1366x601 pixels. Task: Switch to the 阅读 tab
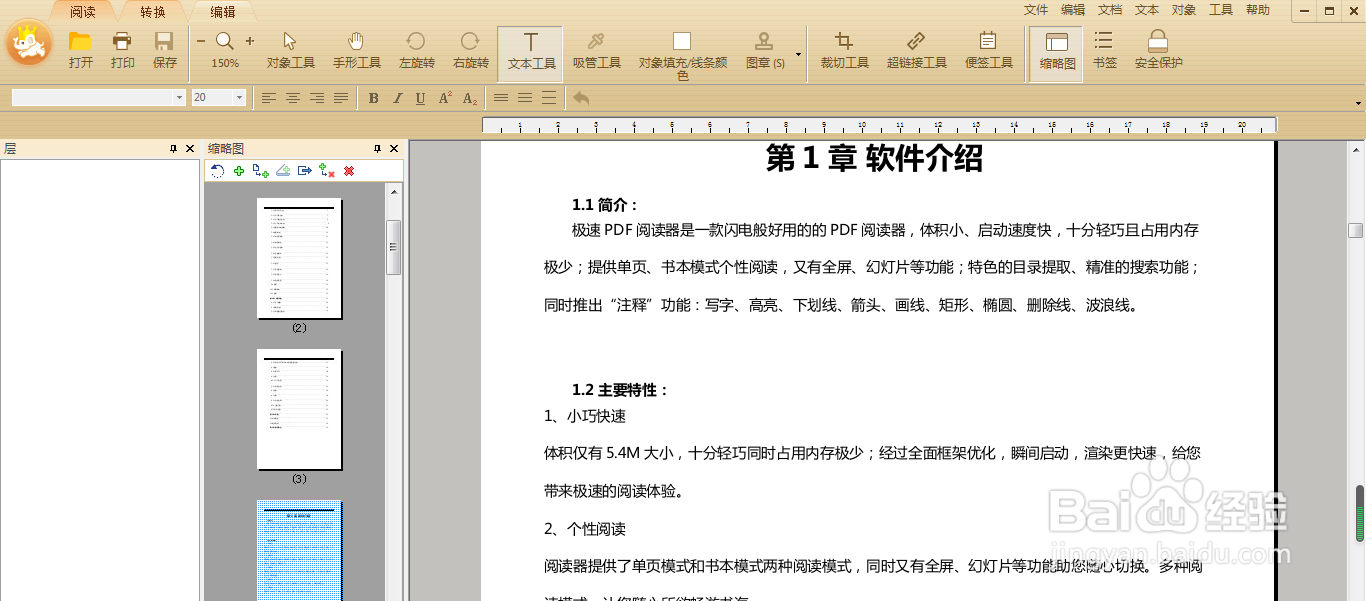click(83, 12)
